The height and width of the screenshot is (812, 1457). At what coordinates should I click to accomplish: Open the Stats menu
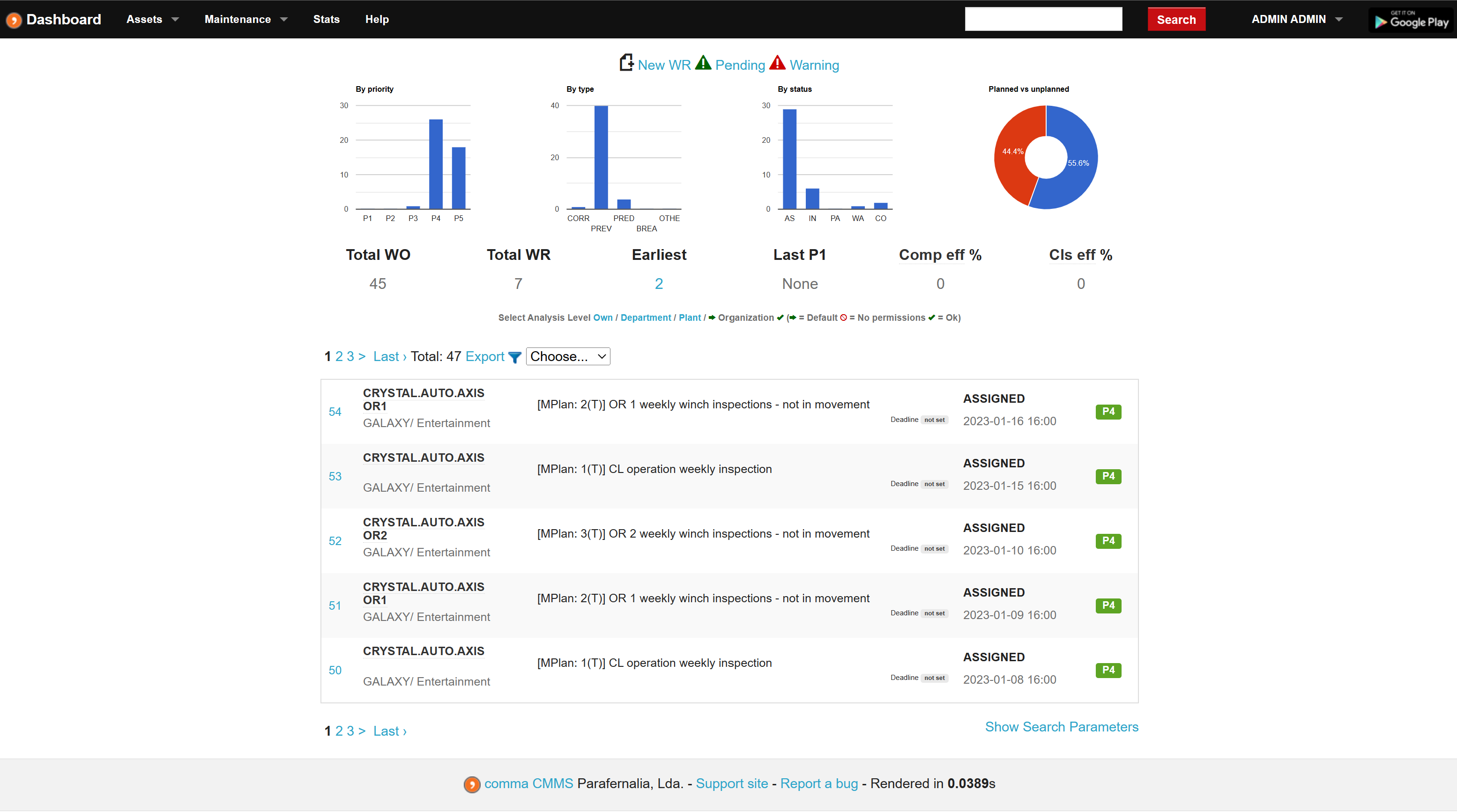pyautogui.click(x=327, y=19)
